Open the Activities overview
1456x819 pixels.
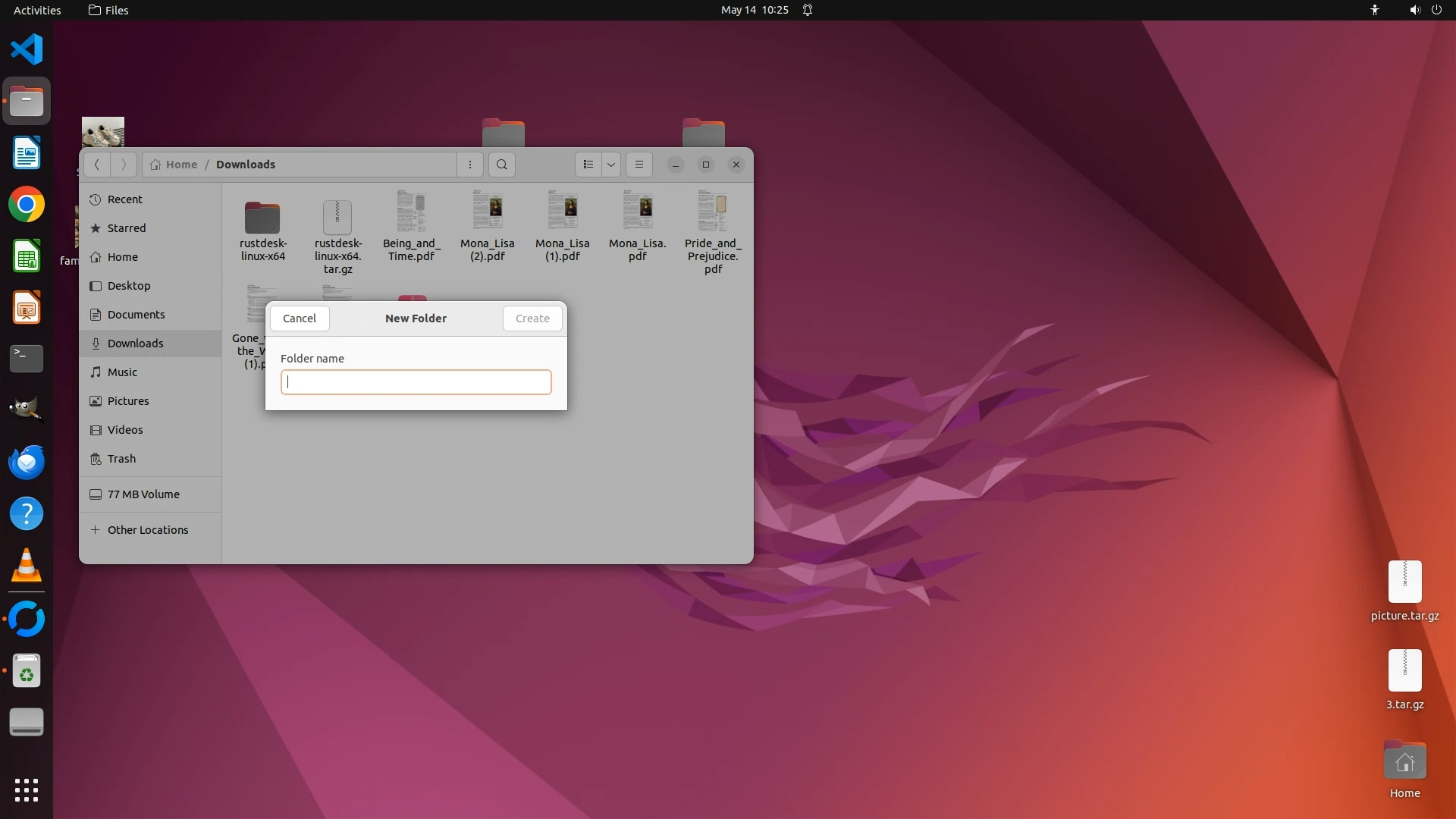(x=37, y=10)
